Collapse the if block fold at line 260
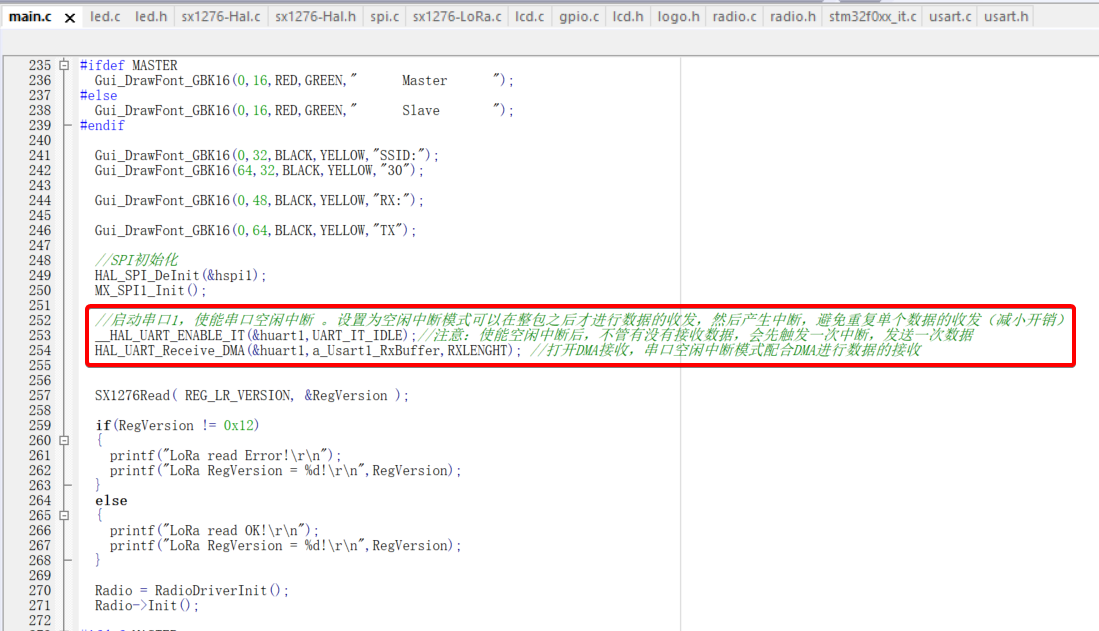1099x631 pixels. 65,441
